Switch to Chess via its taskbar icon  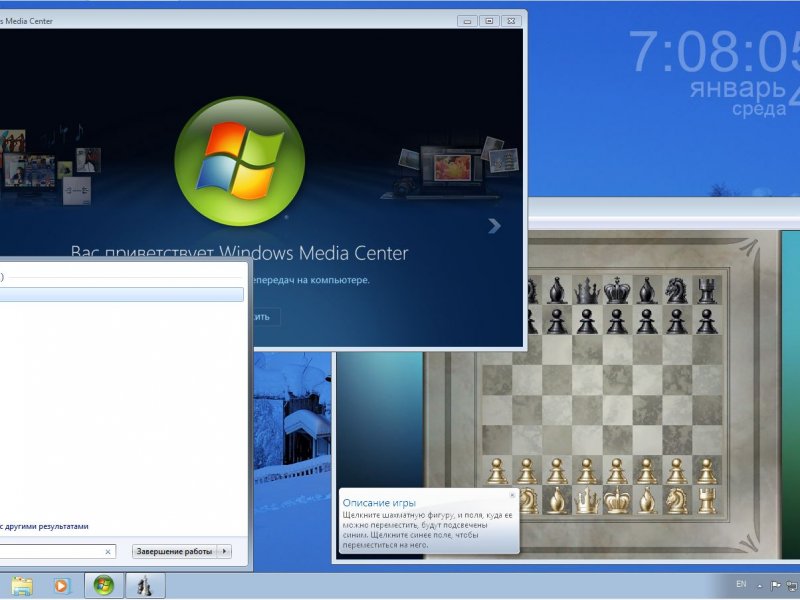(145, 586)
